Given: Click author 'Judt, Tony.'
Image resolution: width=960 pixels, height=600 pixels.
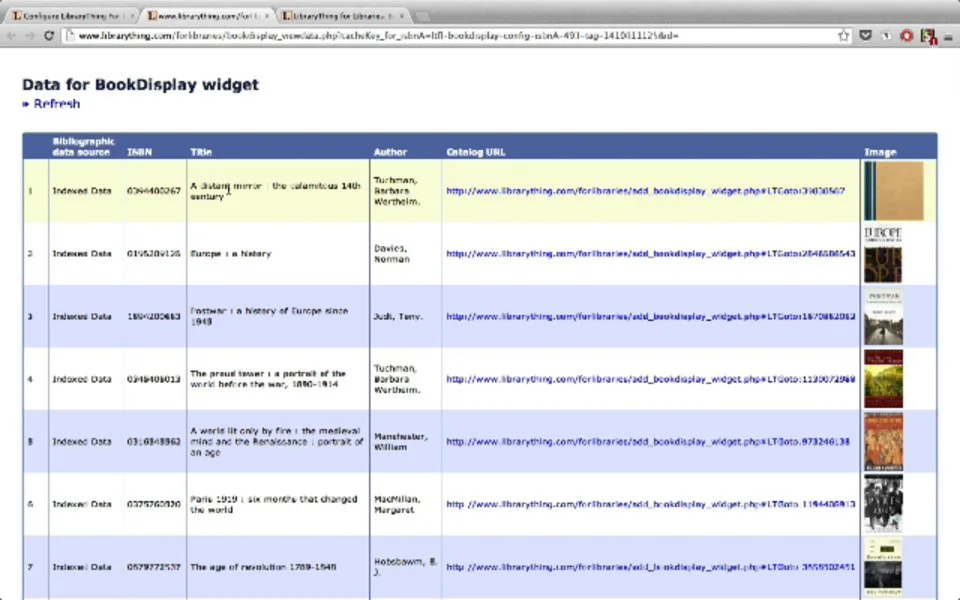Looking at the screenshot, I should (398, 317).
